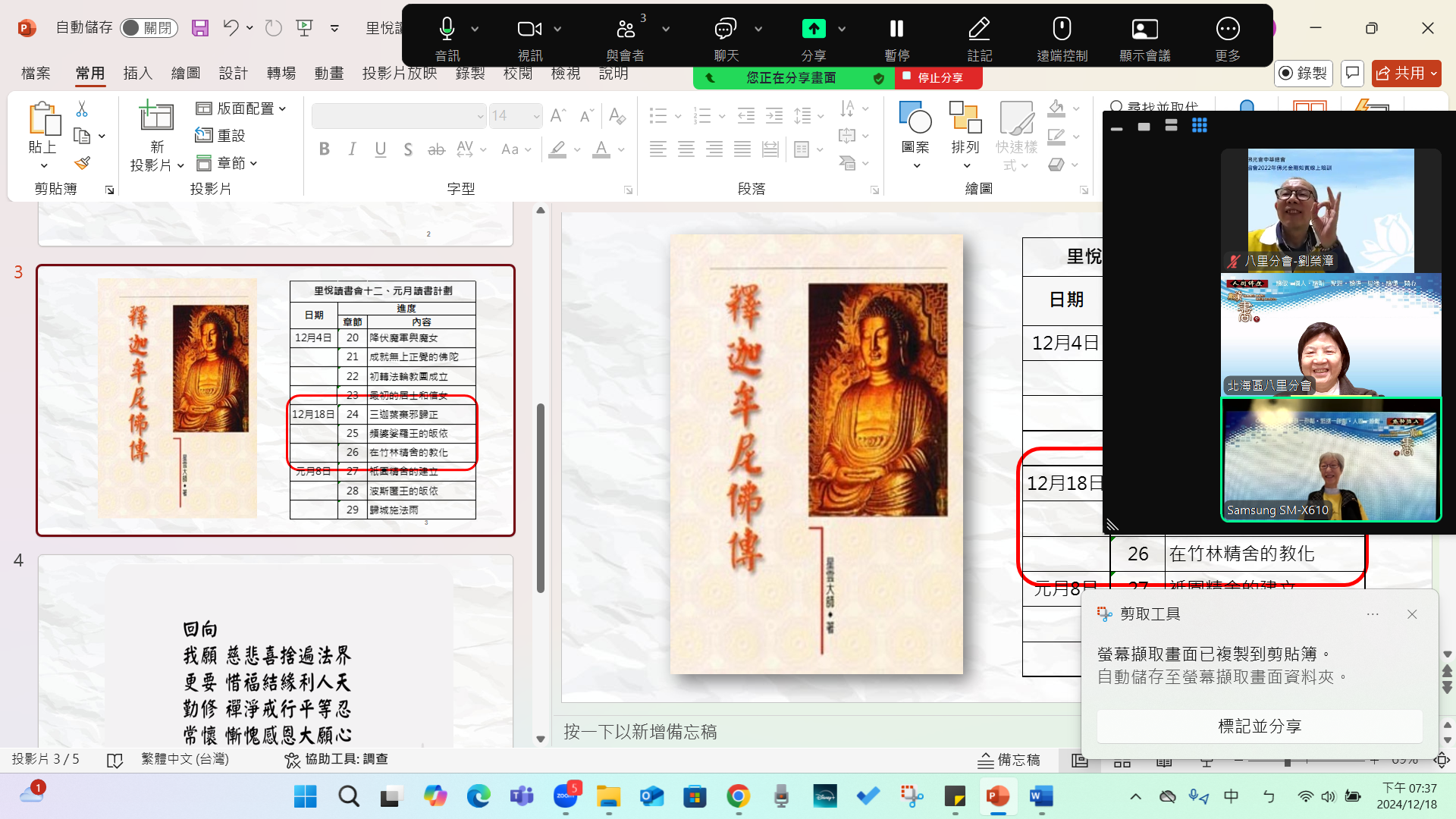Pause screen sharing with 暫停 button
The width and height of the screenshot is (1456, 819).
[x=896, y=30]
